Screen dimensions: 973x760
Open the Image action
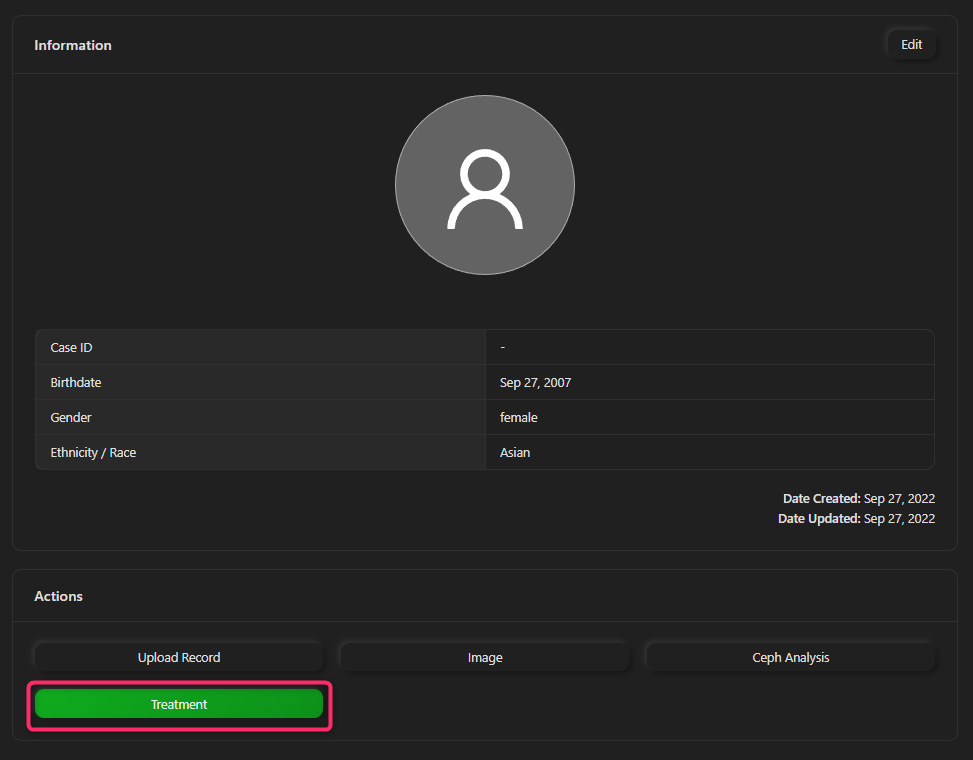(x=485, y=657)
